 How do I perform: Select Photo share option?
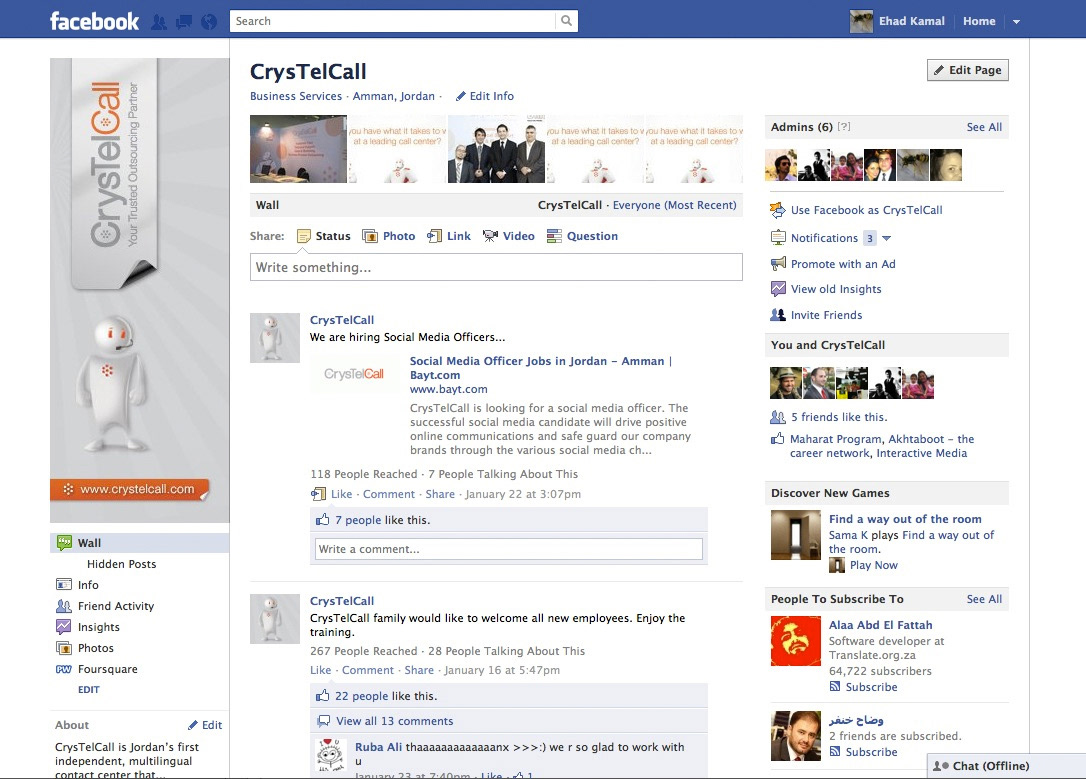tap(389, 236)
